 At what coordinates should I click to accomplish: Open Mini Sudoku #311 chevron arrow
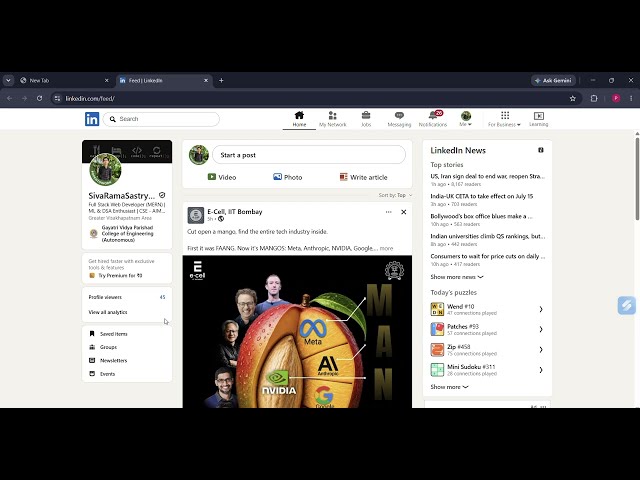coord(541,370)
